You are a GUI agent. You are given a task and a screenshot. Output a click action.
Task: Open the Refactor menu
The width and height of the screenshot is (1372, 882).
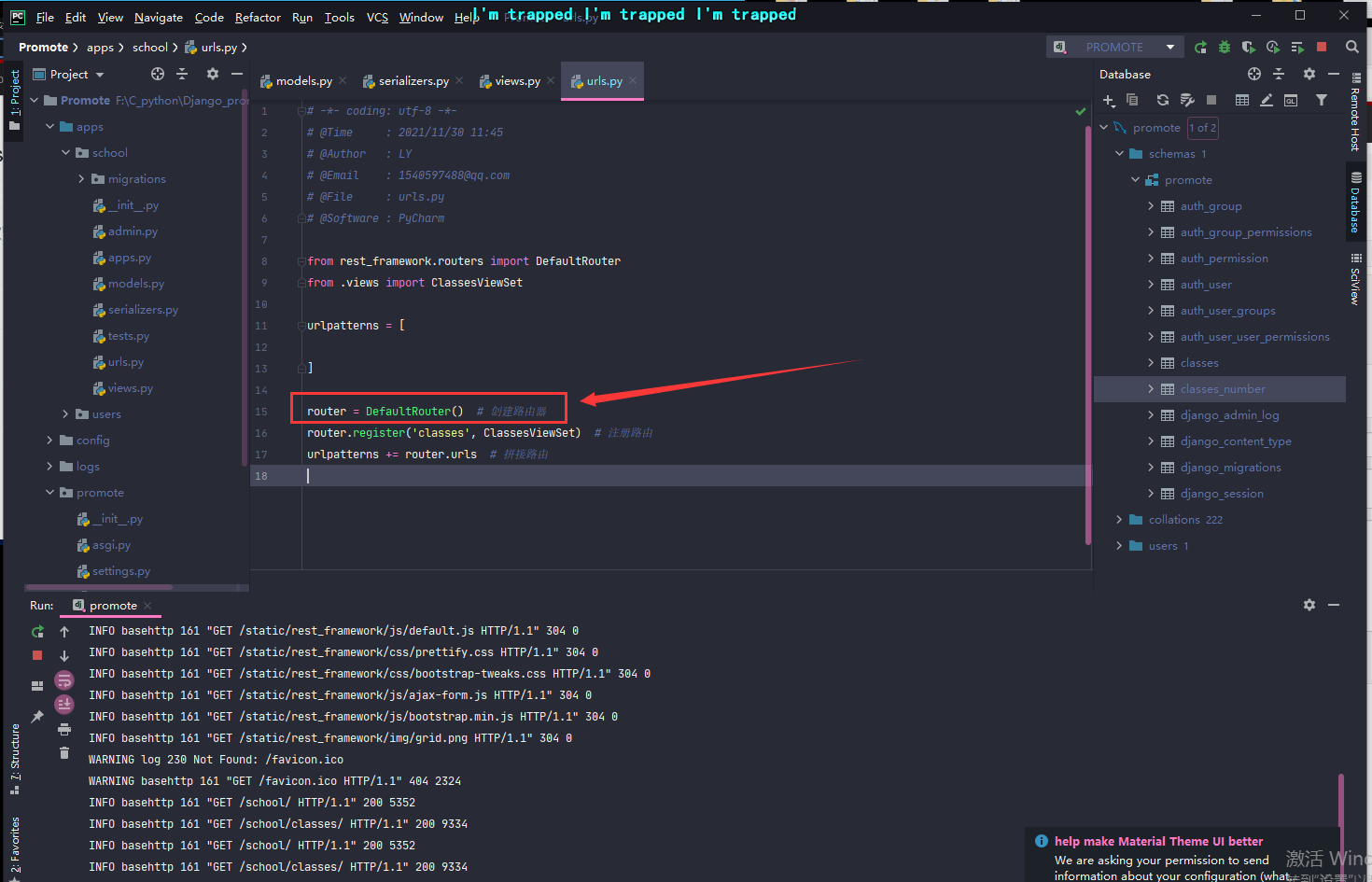tap(258, 17)
